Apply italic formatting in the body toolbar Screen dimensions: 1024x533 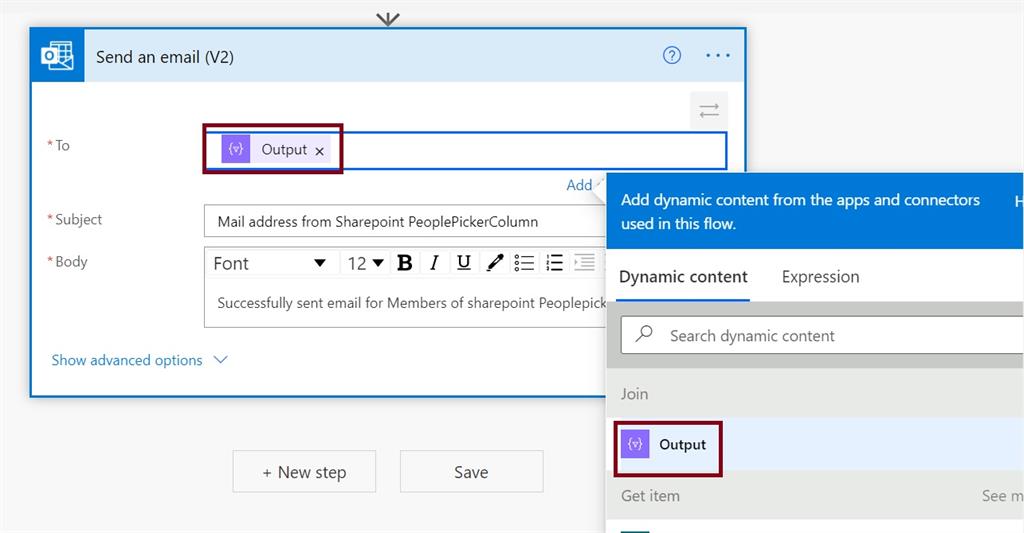pyautogui.click(x=434, y=263)
